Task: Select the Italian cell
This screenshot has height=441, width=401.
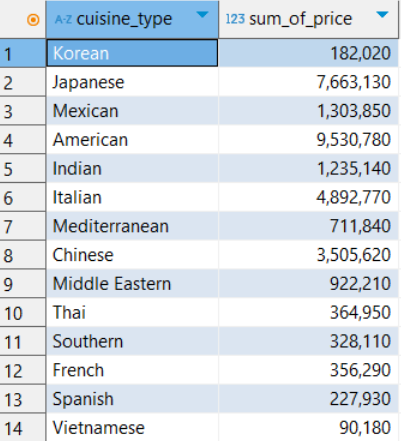Action: click(x=132, y=197)
